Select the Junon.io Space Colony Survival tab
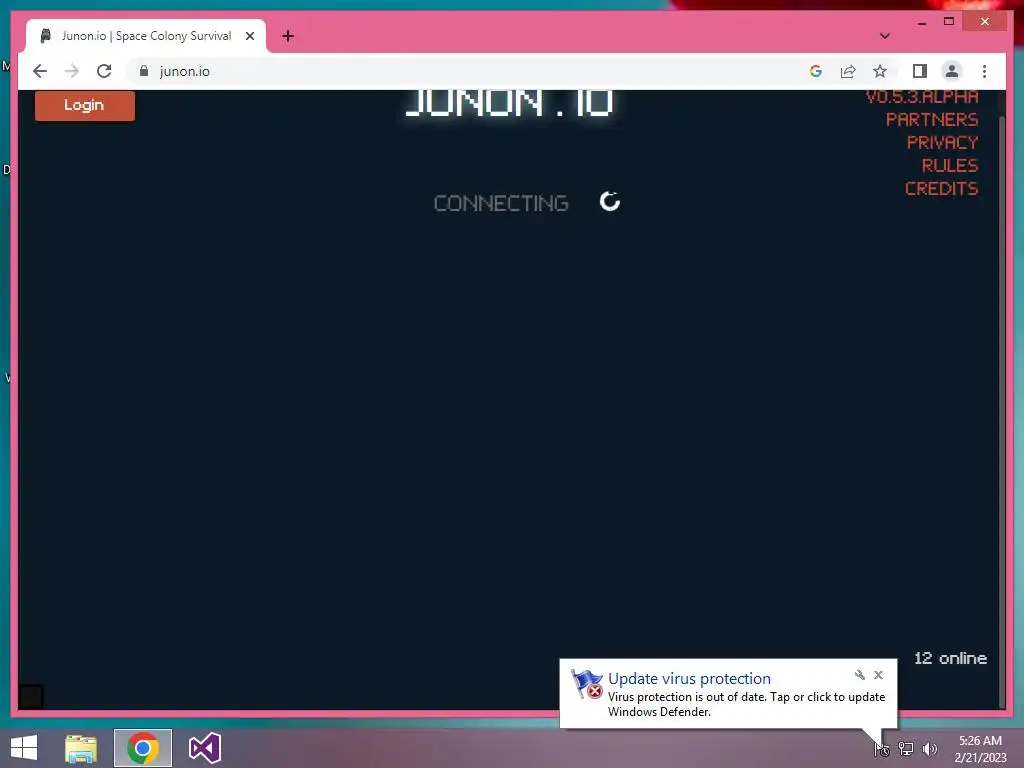1024x768 pixels. 146,36
